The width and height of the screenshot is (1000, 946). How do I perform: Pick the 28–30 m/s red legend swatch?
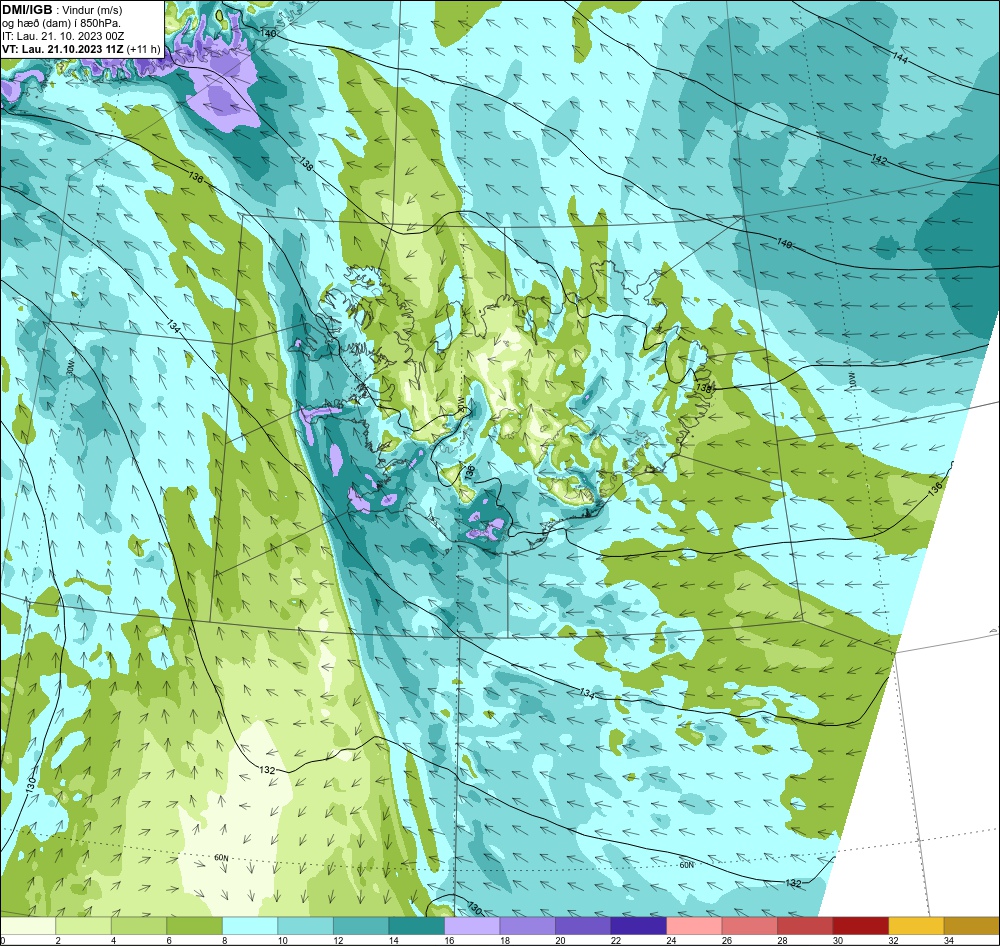pos(805,925)
